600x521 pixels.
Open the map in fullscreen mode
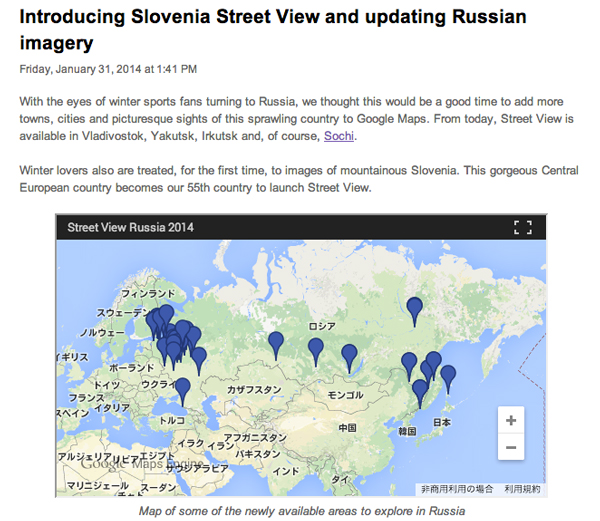pyautogui.click(x=522, y=227)
